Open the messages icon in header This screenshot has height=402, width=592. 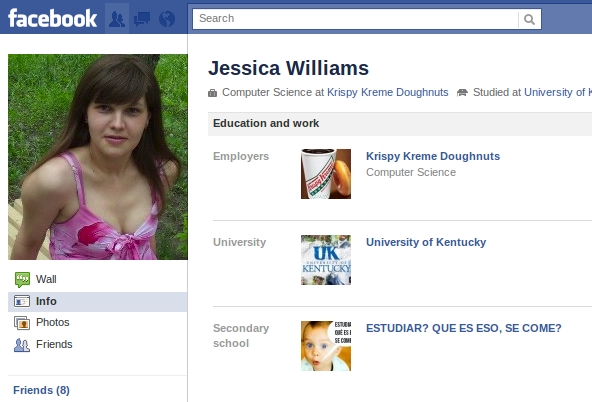(x=142, y=19)
